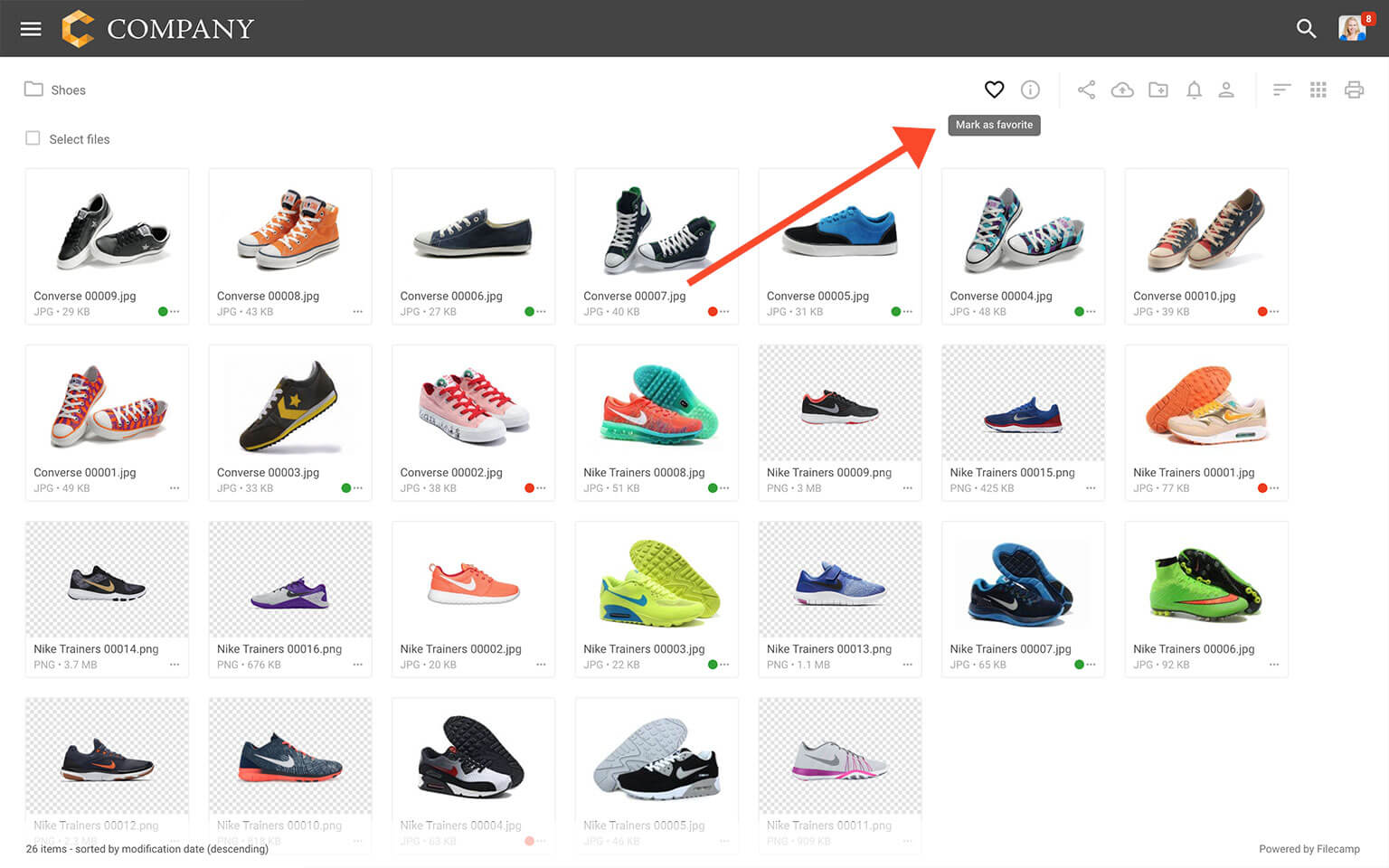1389x868 pixels.
Task: Open the Powered by Filecamp link
Action: coord(1309,849)
